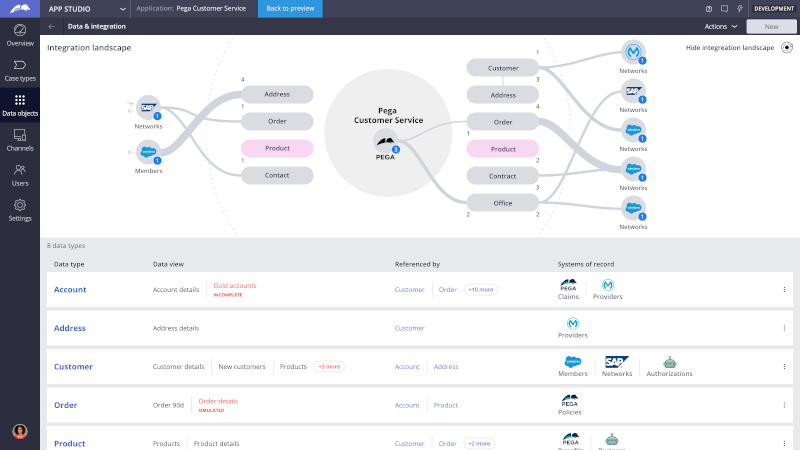Click the Back to preview button
This screenshot has width=800, height=450.
tap(290, 8)
